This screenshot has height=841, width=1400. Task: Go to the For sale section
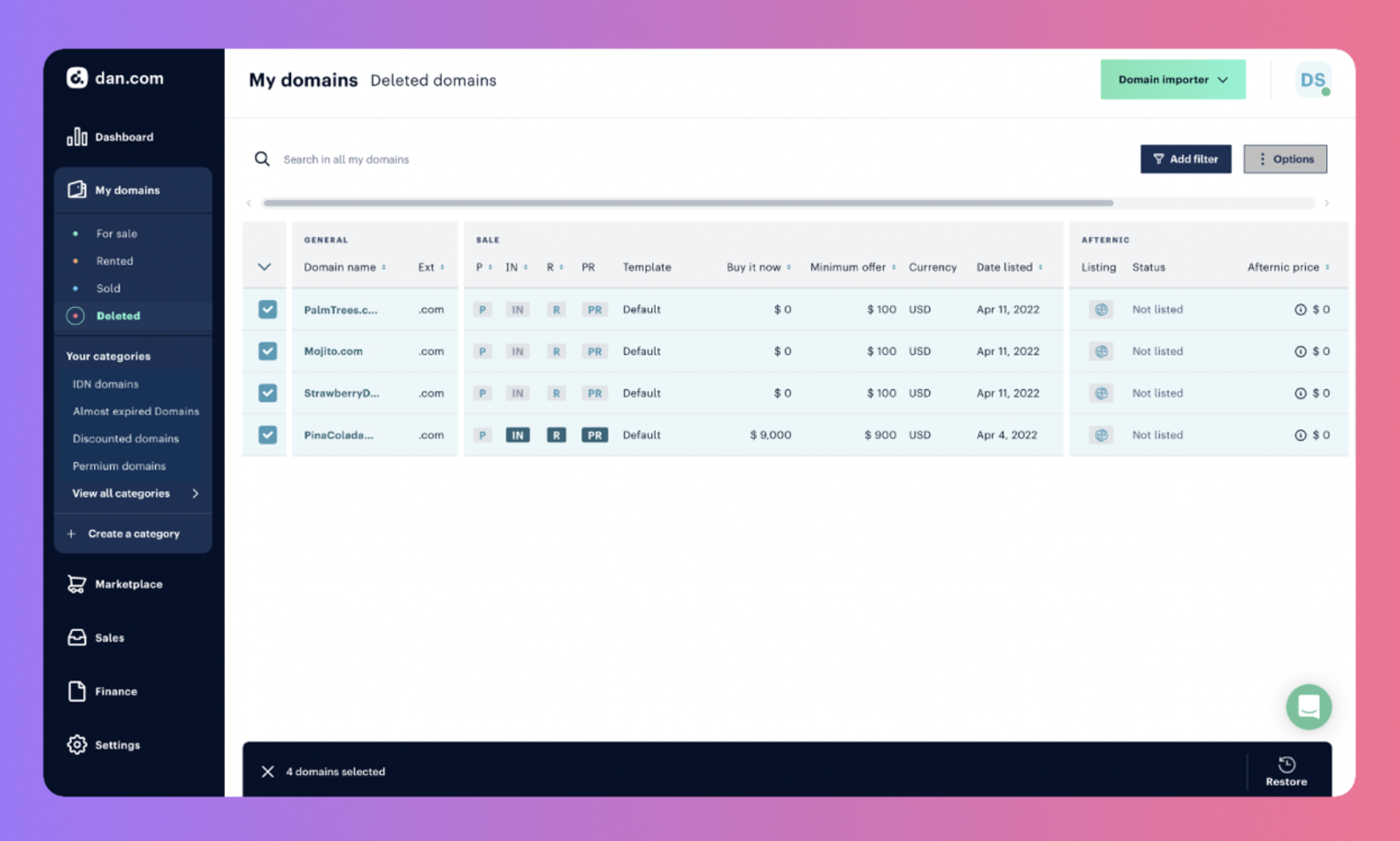(x=117, y=234)
